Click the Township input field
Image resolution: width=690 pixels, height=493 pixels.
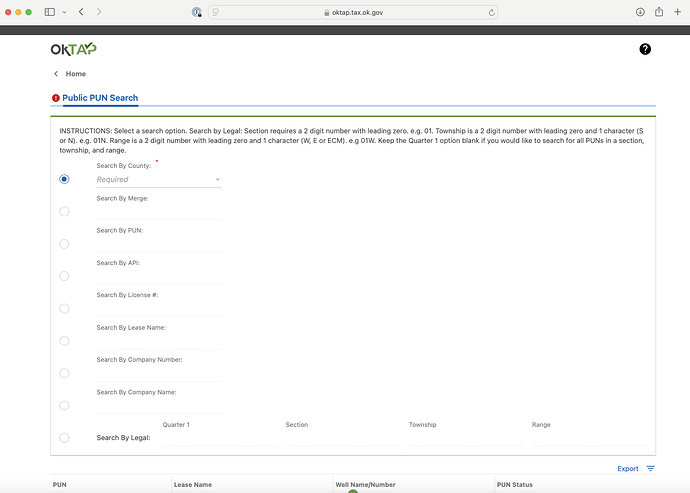point(466,438)
